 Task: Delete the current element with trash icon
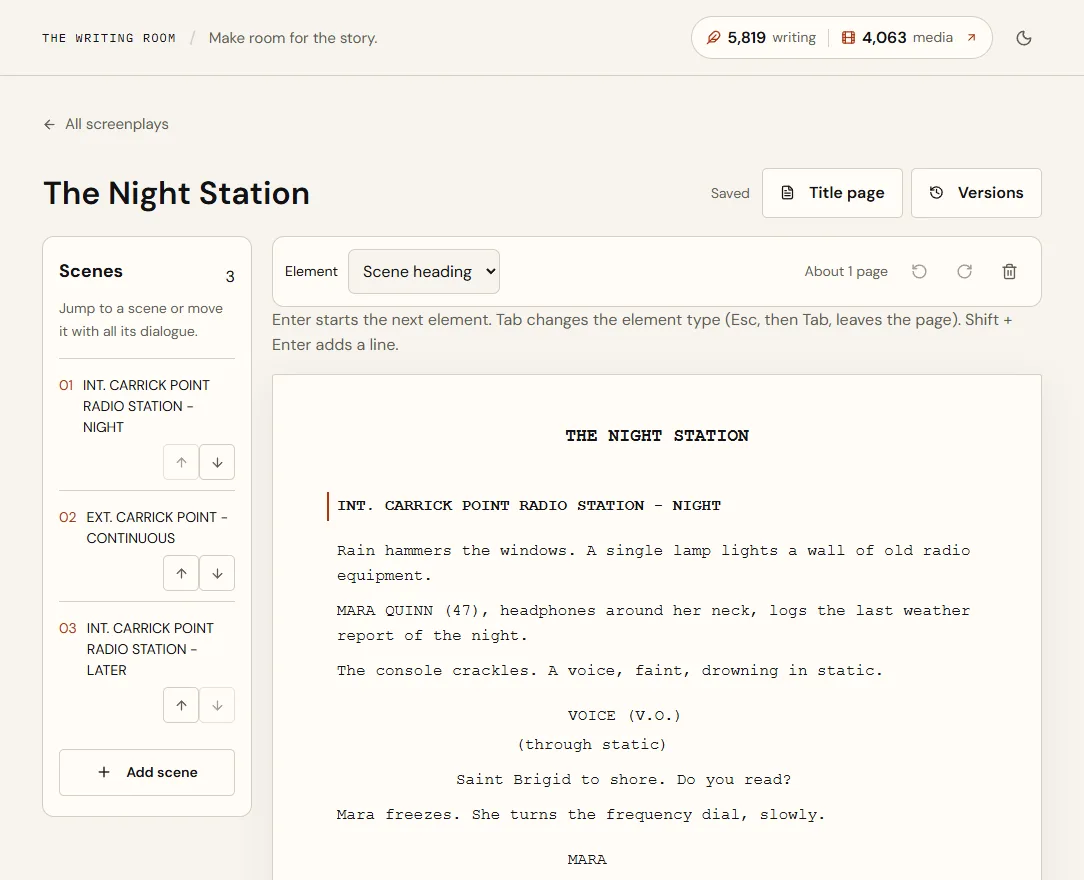click(1009, 272)
